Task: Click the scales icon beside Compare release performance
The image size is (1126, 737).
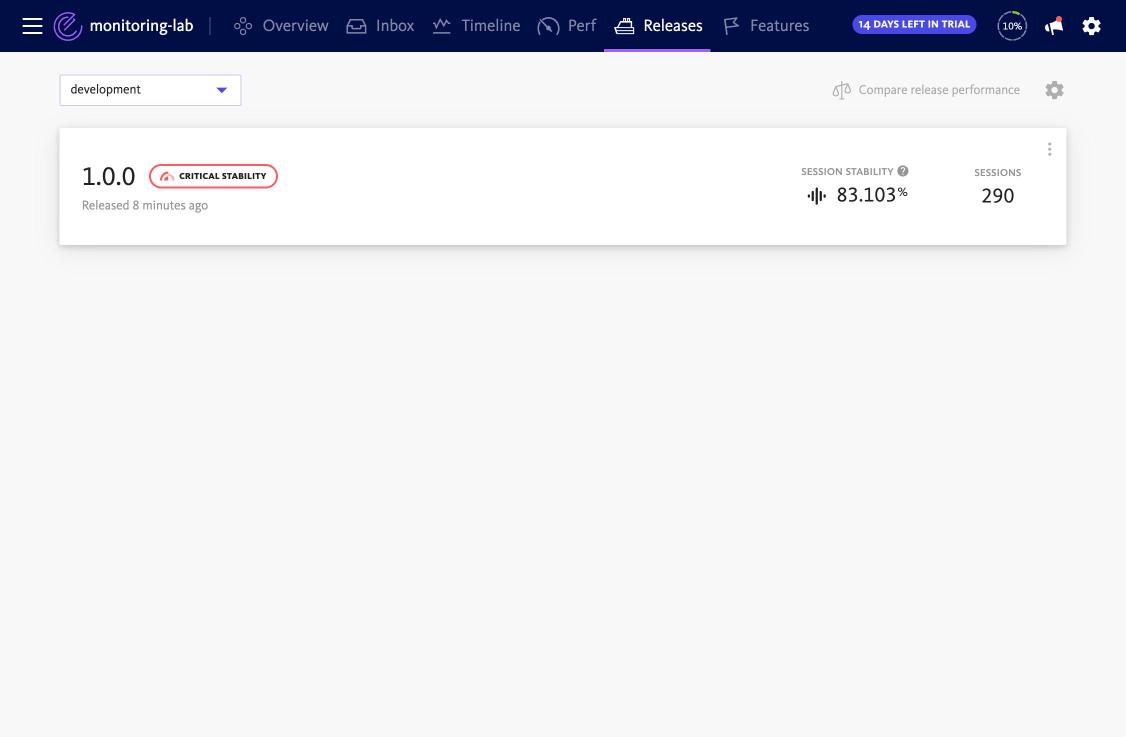Action: point(842,90)
